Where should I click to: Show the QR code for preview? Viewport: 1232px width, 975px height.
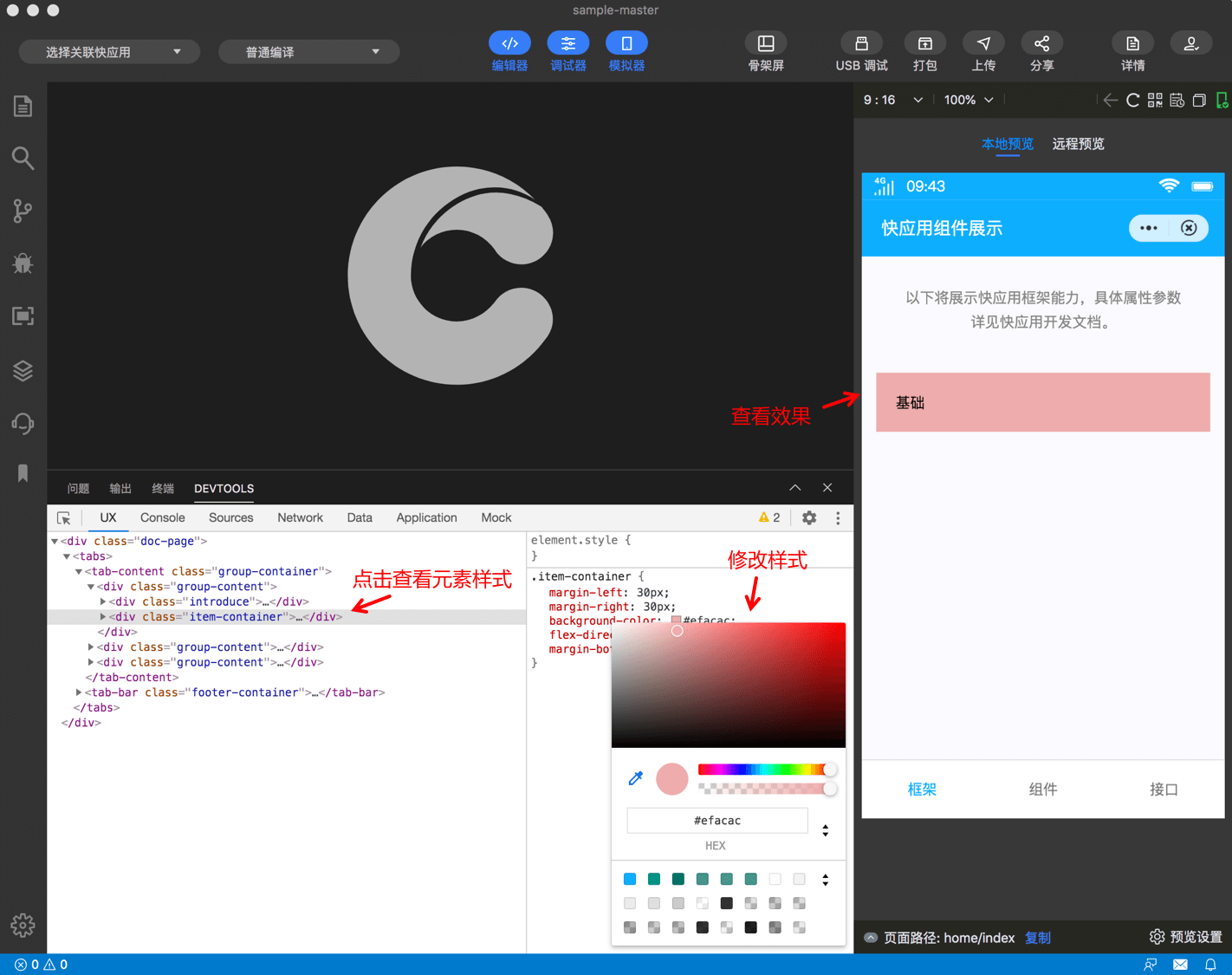click(x=1155, y=100)
